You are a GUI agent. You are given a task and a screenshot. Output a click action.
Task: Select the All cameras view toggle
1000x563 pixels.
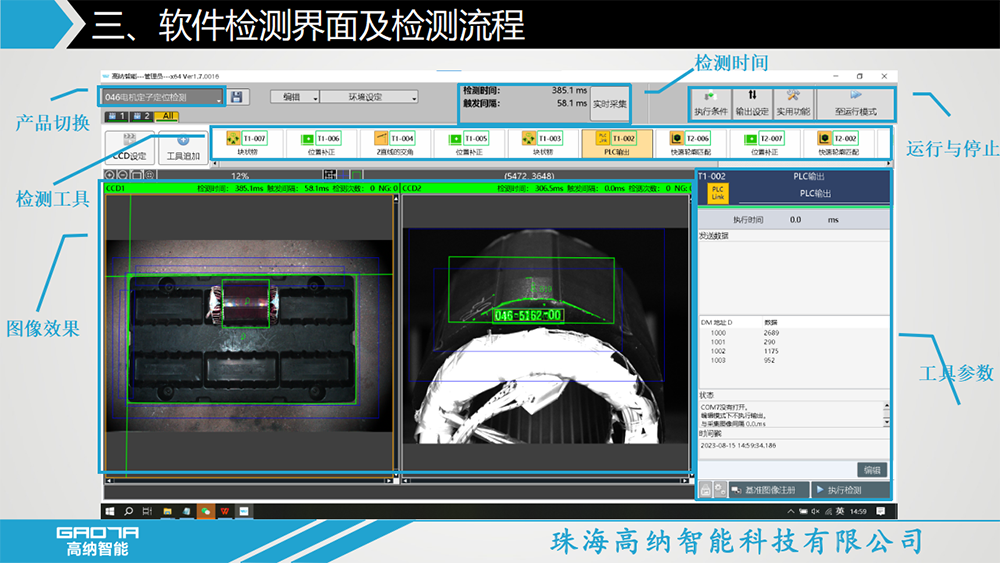[166, 117]
